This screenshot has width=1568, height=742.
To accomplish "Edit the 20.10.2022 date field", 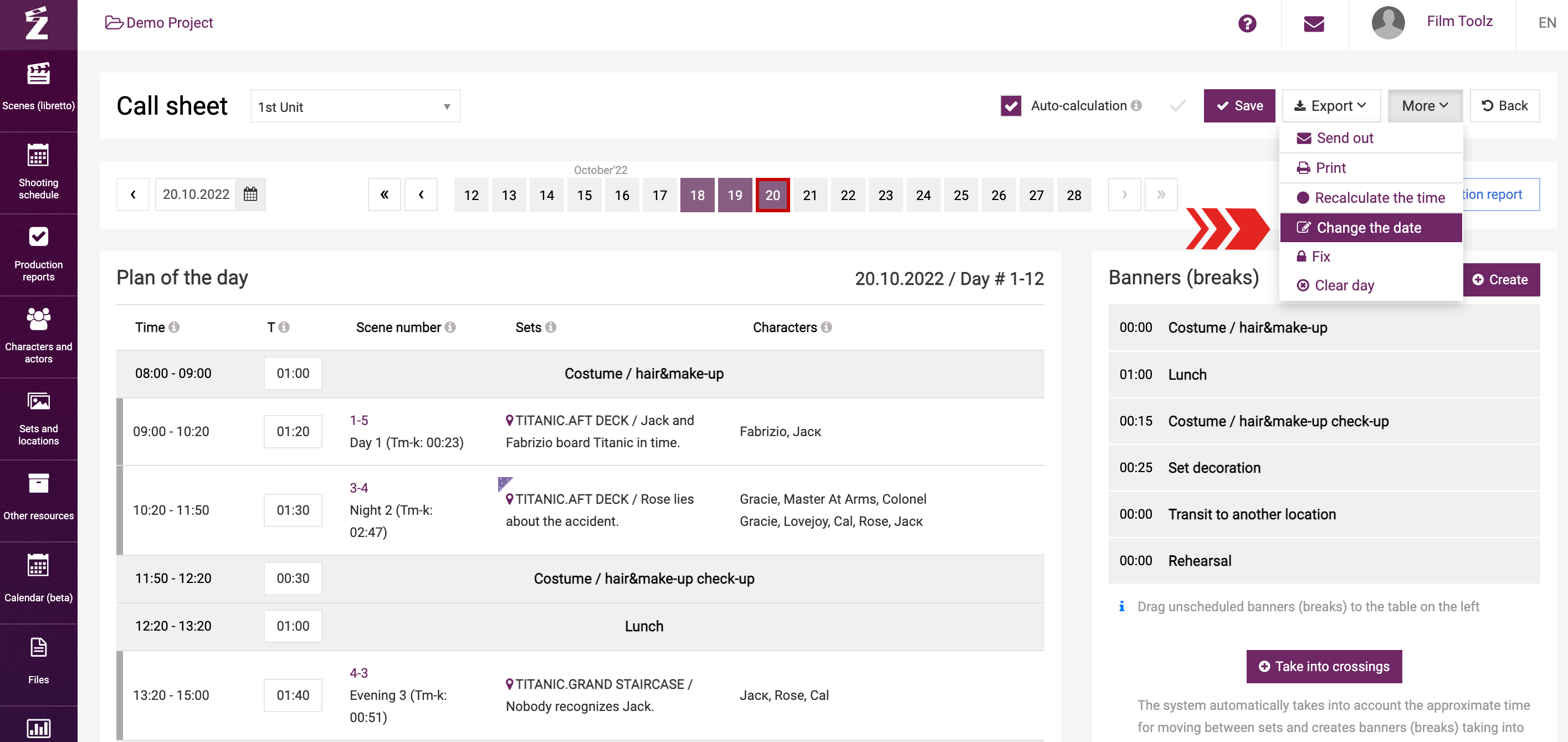I will coord(196,194).
